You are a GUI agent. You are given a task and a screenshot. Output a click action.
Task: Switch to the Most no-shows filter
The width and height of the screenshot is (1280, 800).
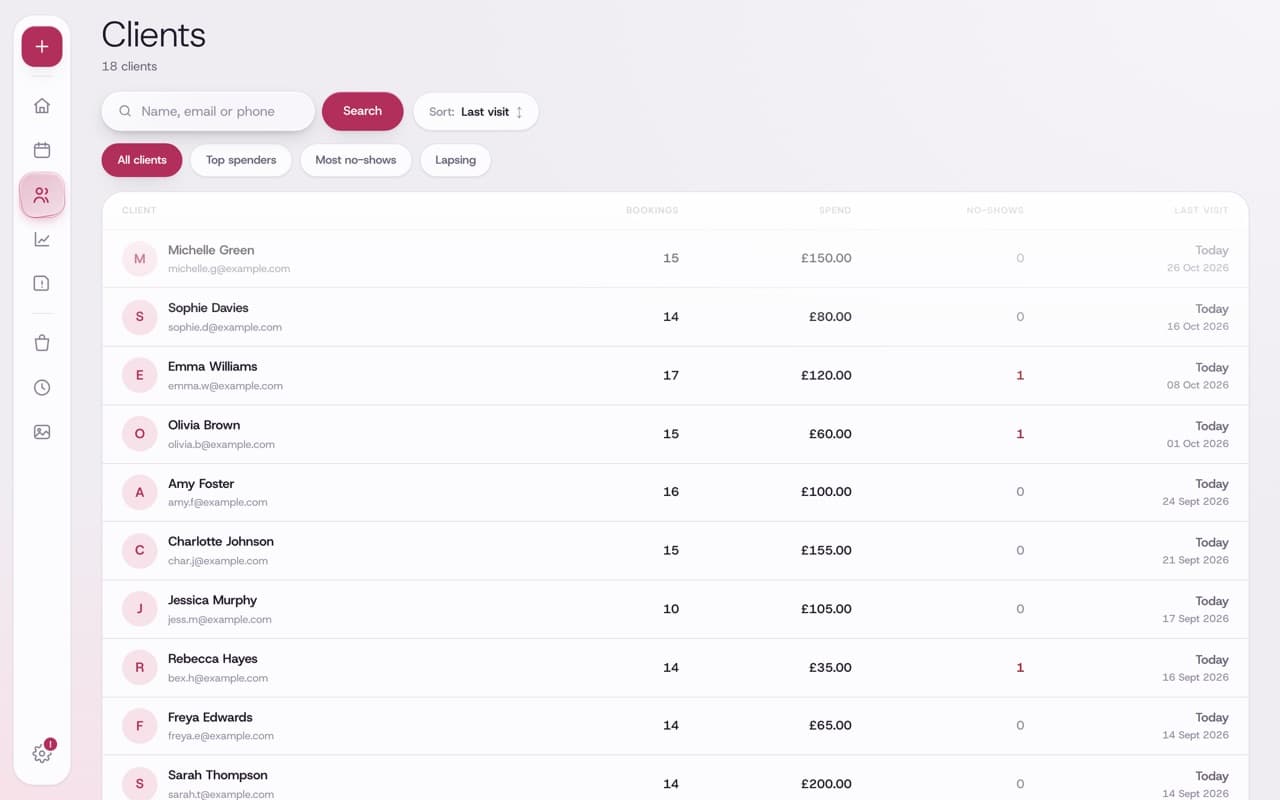point(356,160)
